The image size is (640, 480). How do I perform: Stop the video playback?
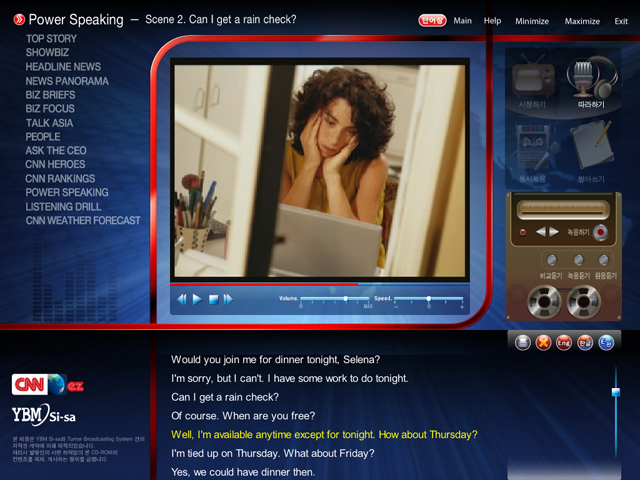(213, 299)
